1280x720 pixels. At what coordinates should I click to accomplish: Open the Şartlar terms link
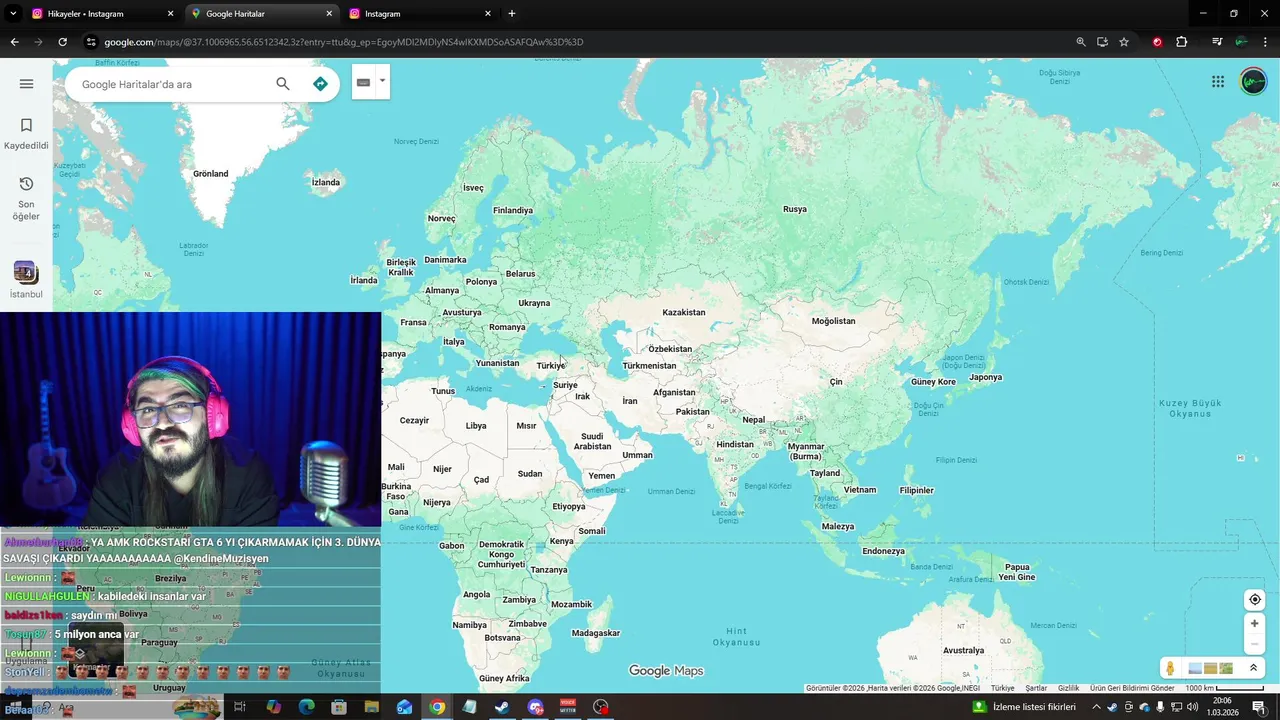1036,688
